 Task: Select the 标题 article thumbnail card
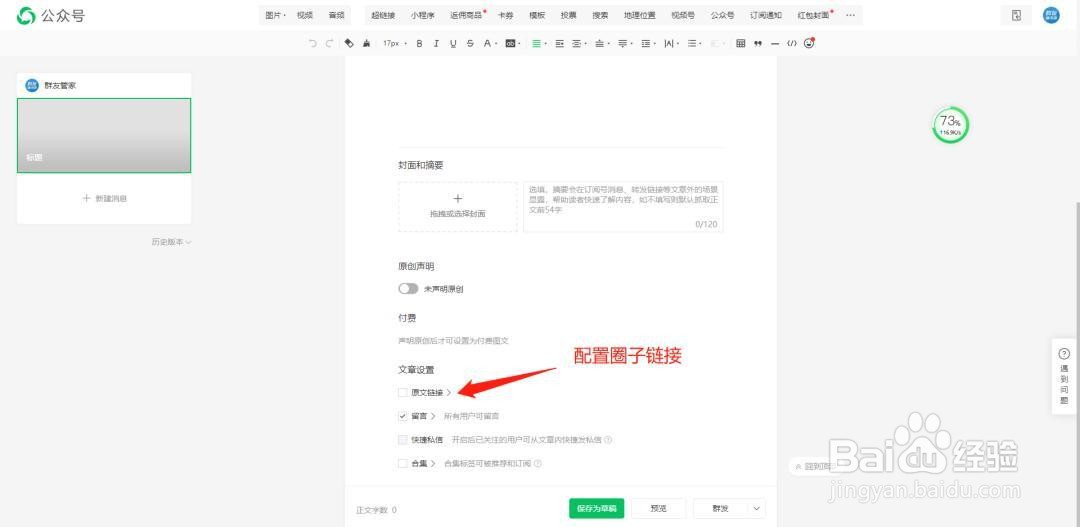point(104,135)
